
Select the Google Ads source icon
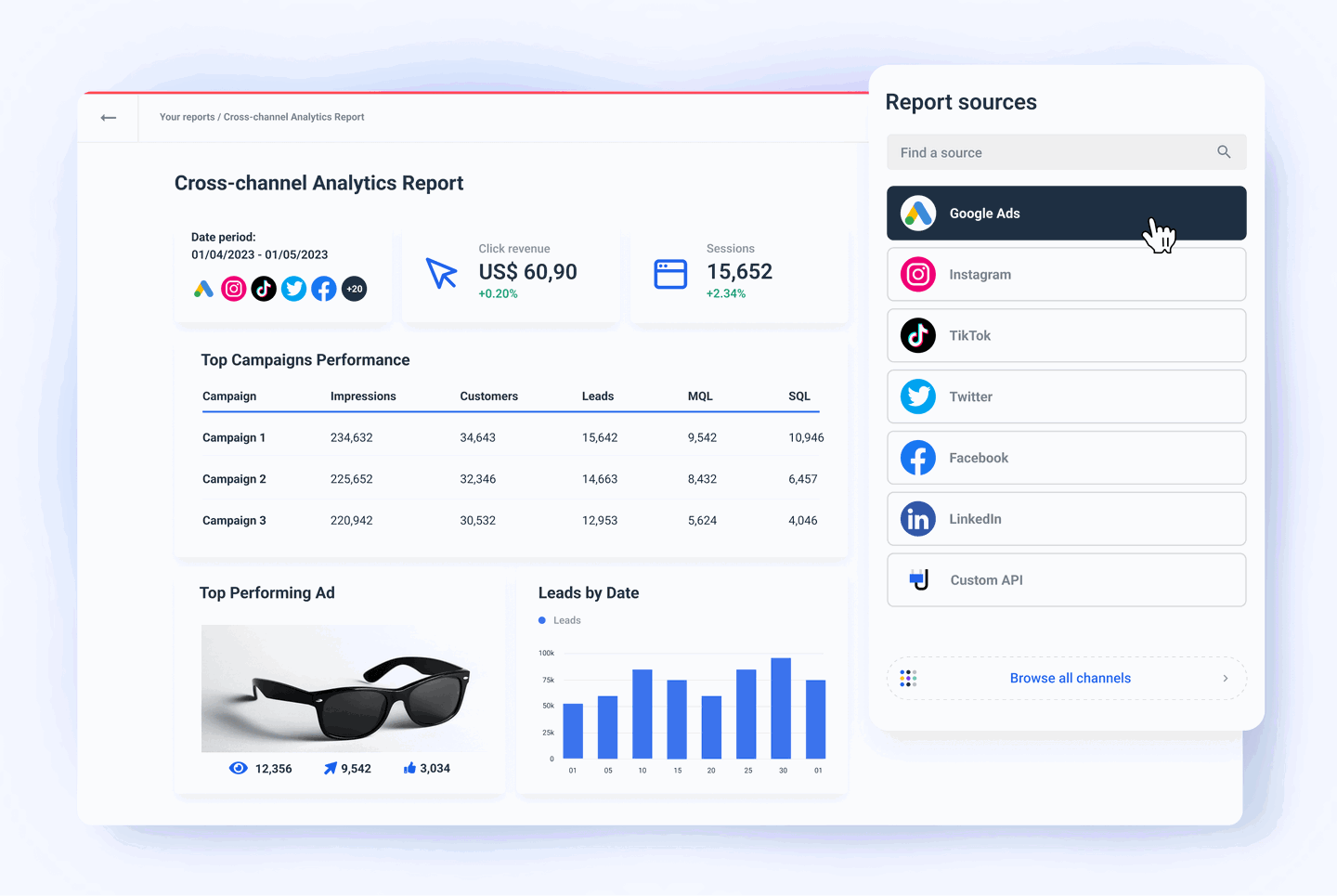(918, 213)
